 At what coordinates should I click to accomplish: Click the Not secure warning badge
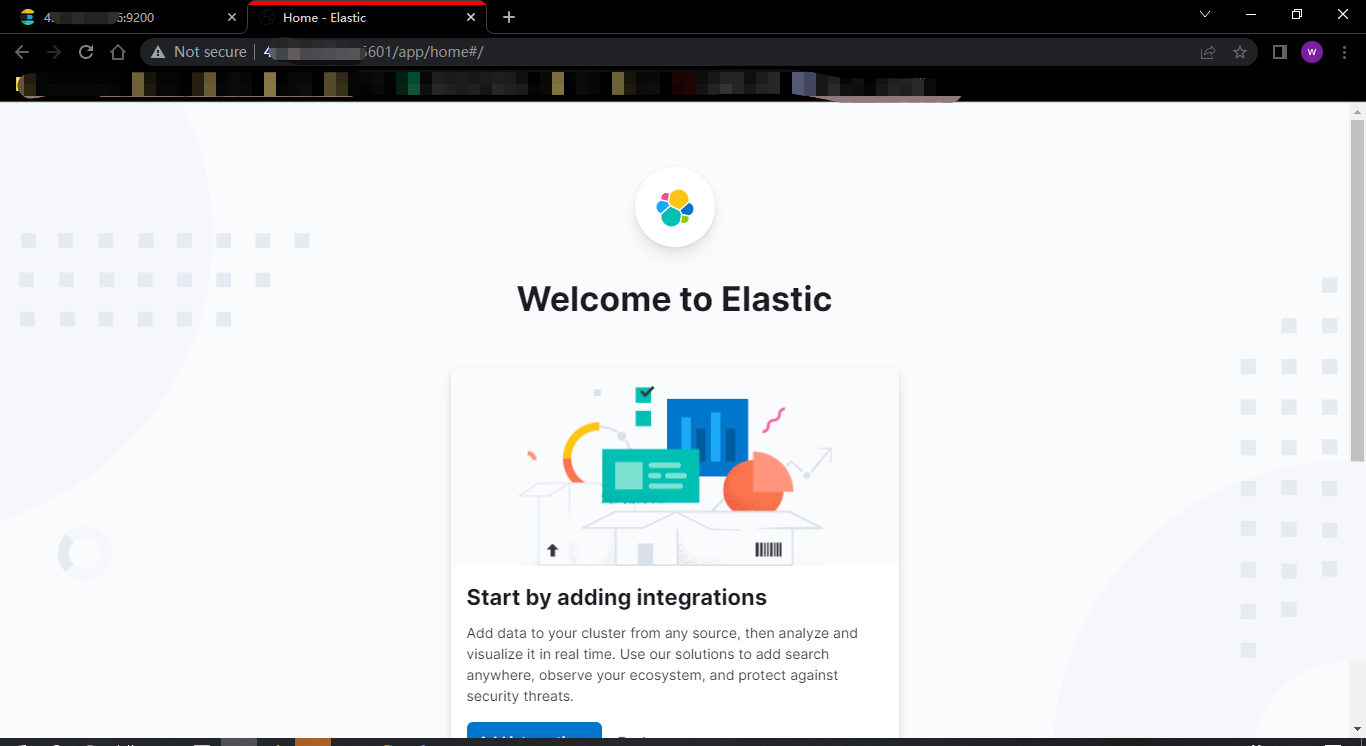(197, 51)
